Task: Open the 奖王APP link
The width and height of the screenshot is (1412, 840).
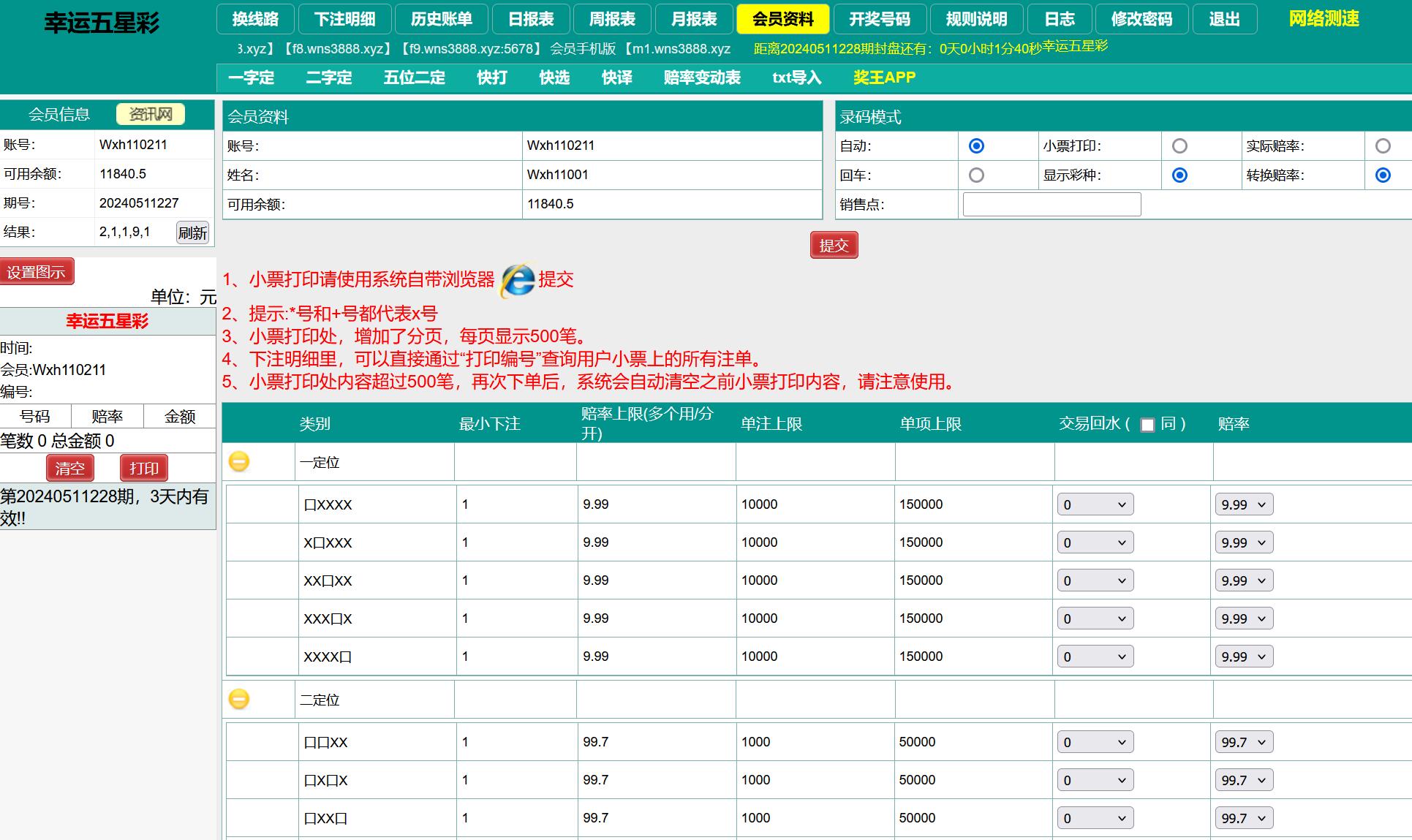Action: point(884,77)
